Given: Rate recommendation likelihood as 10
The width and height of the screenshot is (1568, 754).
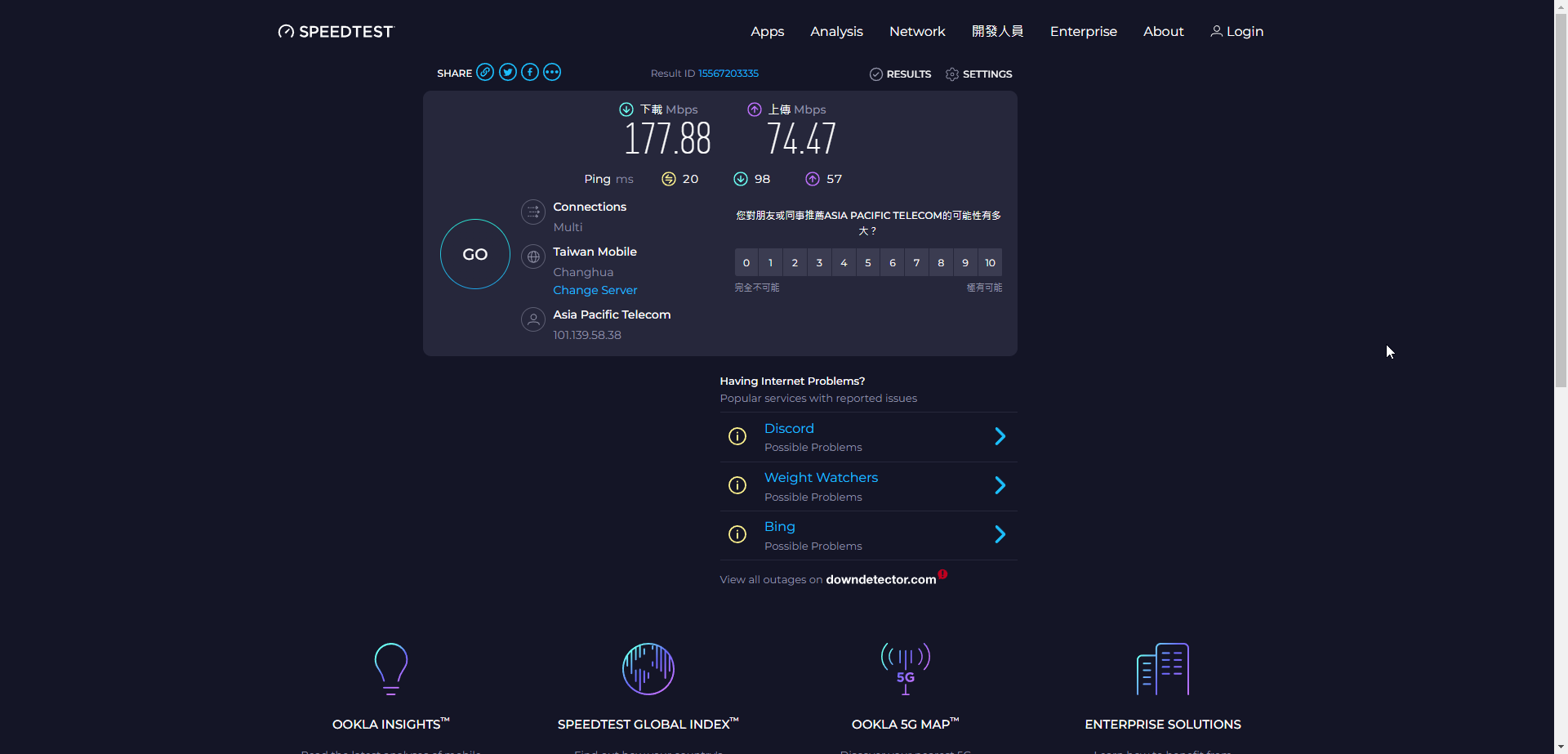Looking at the screenshot, I should tap(989, 262).
